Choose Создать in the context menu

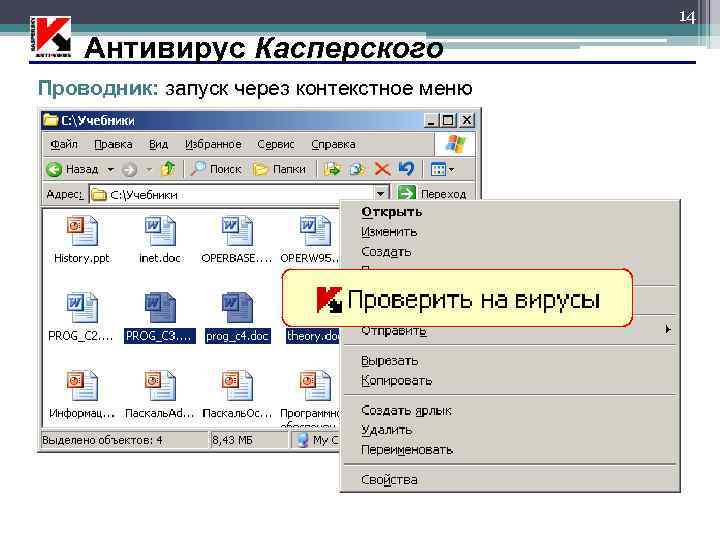(x=510, y=252)
